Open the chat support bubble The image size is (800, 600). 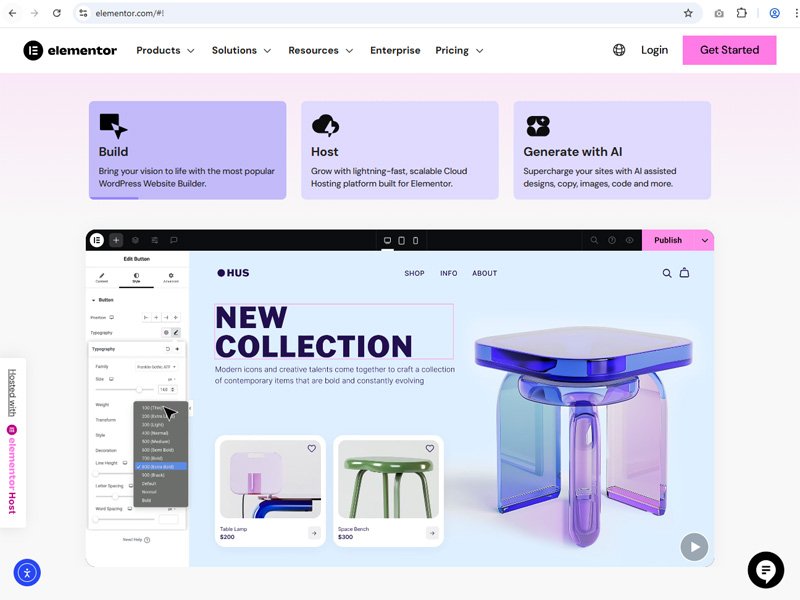click(766, 570)
